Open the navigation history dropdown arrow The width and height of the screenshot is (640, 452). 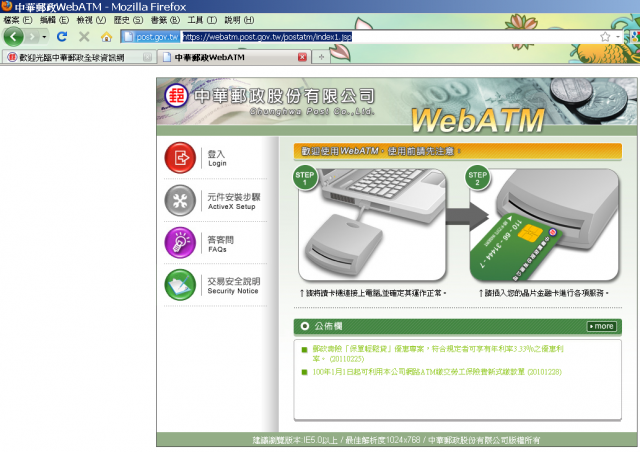tap(44, 37)
